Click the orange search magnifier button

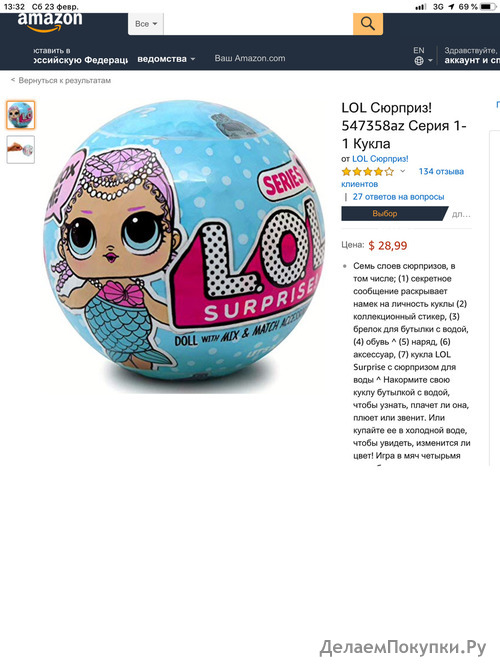coord(367,24)
